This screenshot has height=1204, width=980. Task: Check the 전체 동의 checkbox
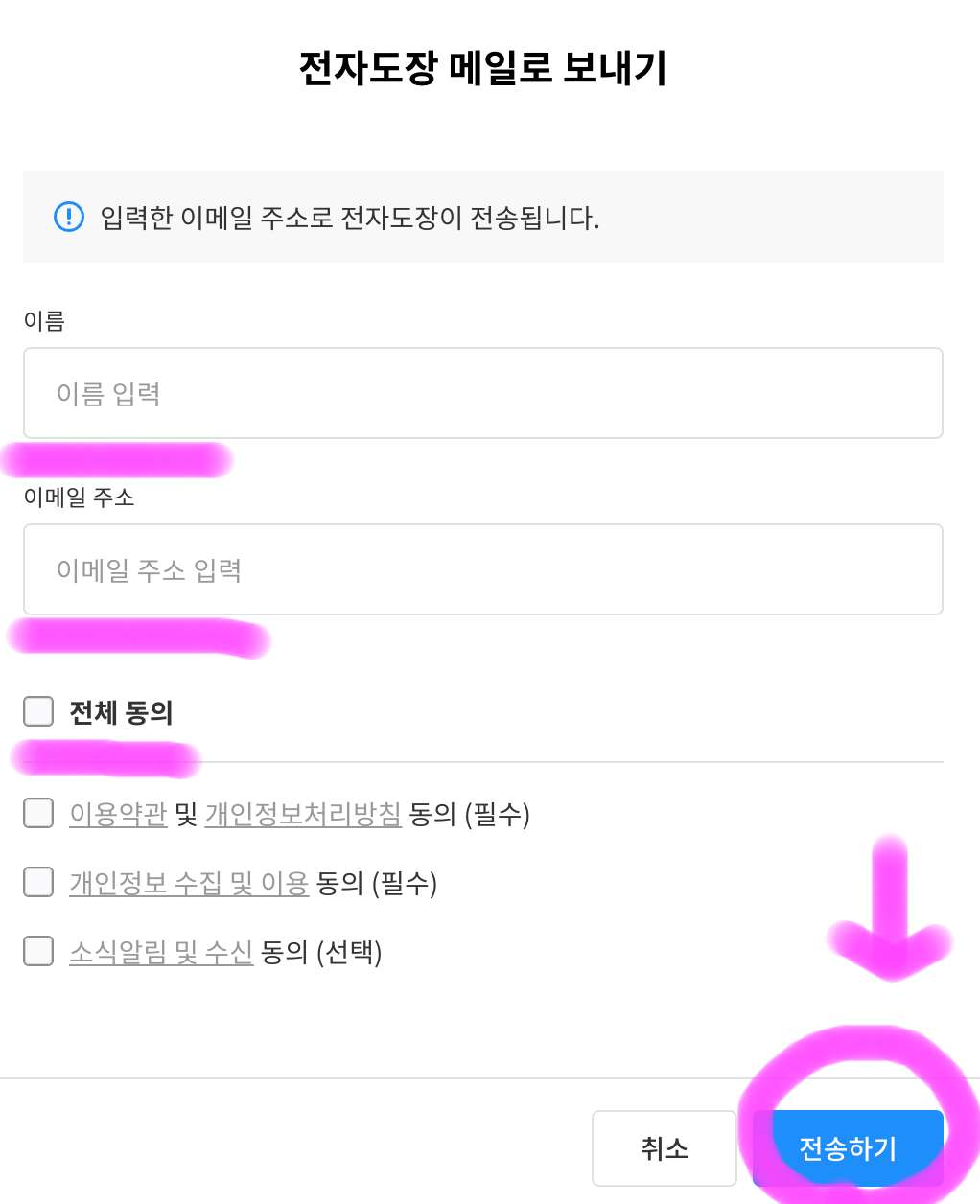pyautogui.click(x=37, y=711)
